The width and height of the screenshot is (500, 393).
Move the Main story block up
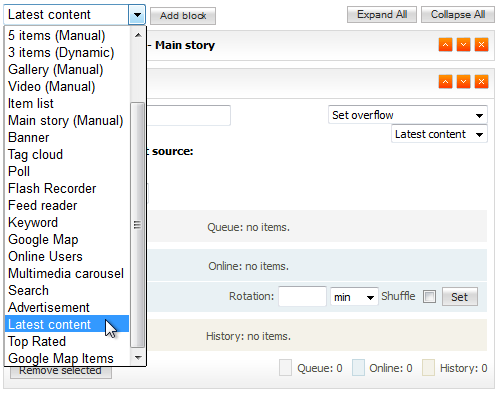tap(445, 45)
